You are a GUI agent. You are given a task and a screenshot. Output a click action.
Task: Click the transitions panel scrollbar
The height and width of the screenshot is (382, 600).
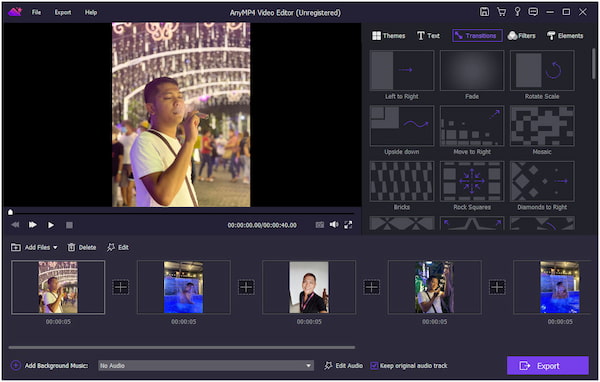[x=594, y=64]
